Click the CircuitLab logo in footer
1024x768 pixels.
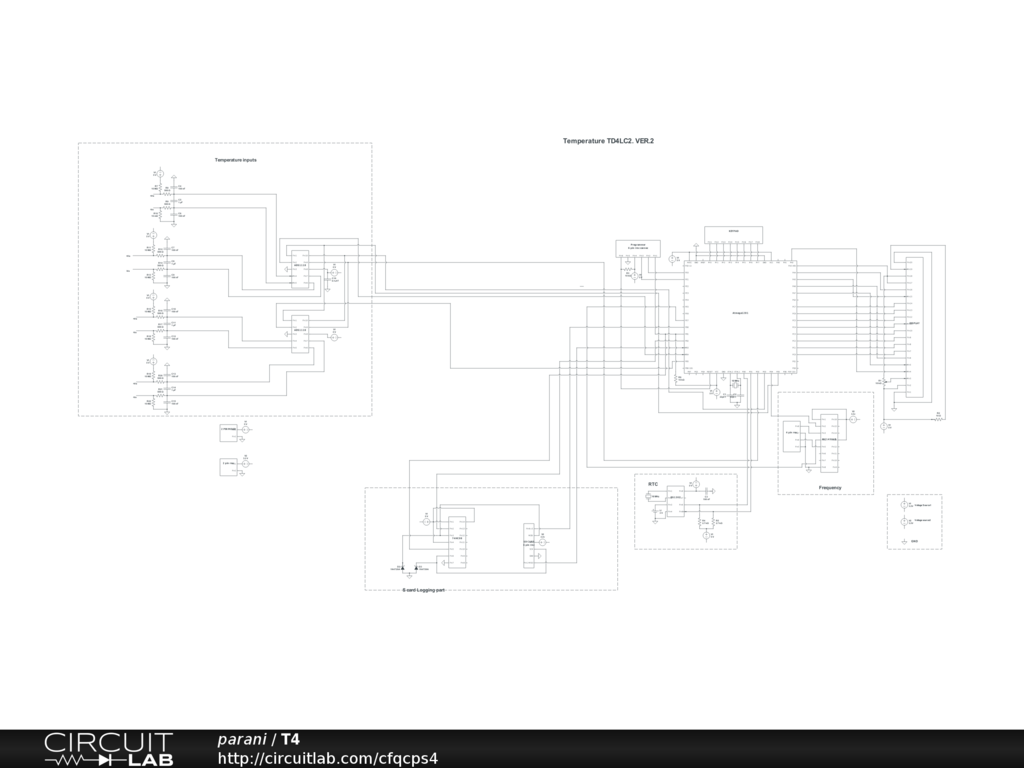pos(108,748)
